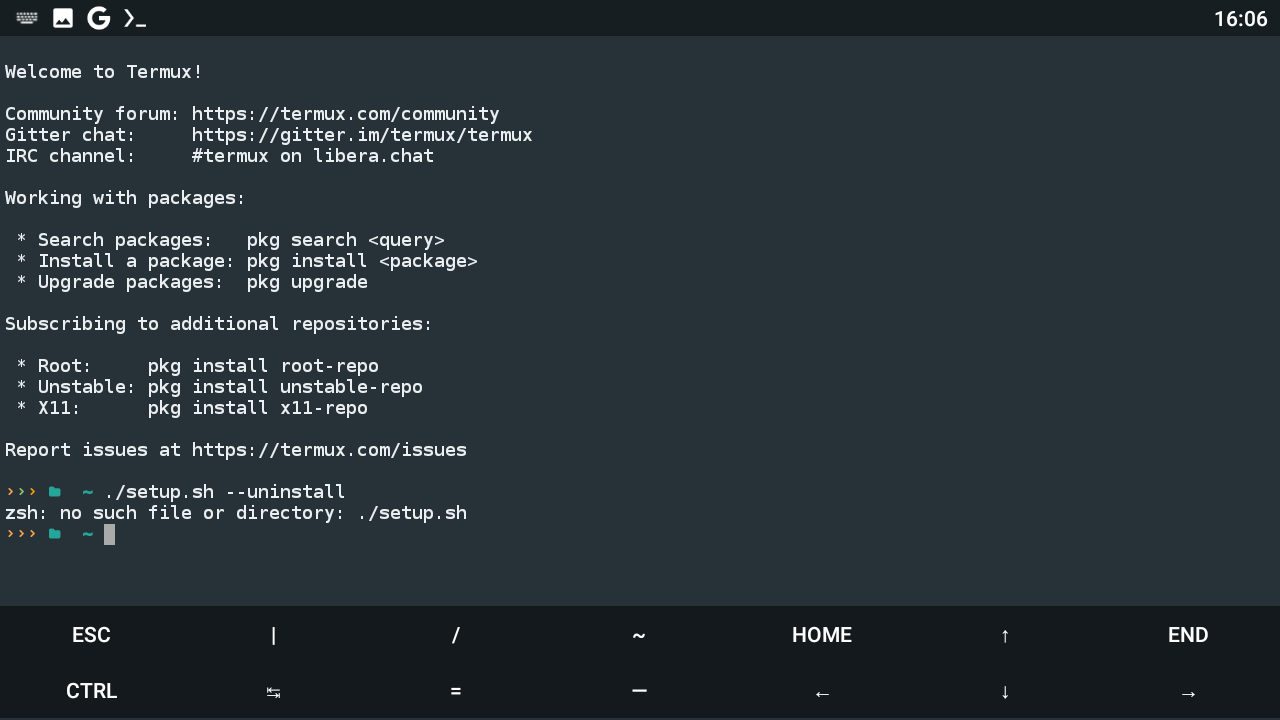Tap the ESC extra key
This screenshot has height=720, width=1280.
(91, 635)
